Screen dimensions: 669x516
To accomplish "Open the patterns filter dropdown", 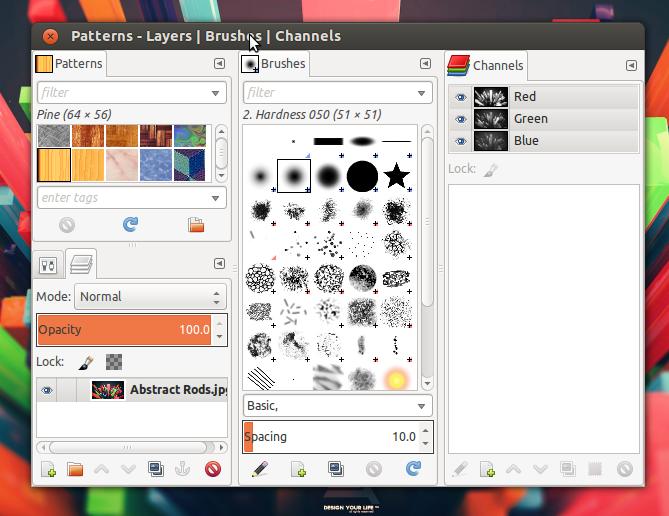I will coord(216,93).
